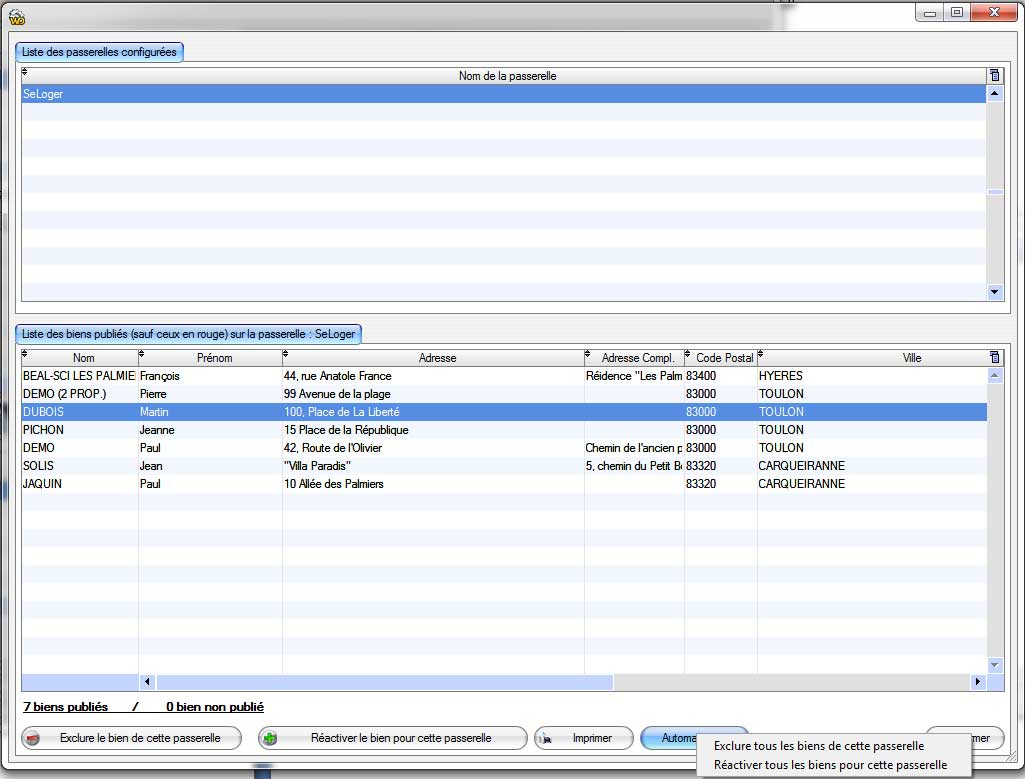Click sort arrows icon on Nom de la passerelle header

[x=25, y=72]
